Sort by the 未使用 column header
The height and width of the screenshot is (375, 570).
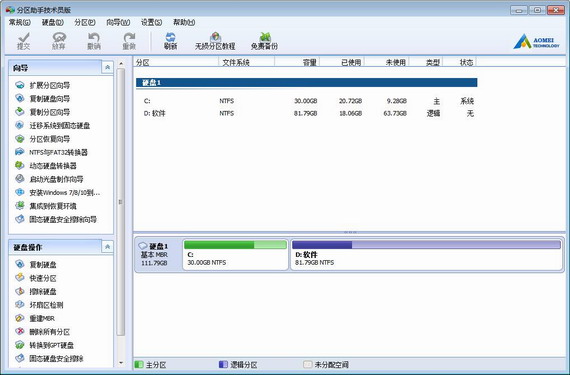pos(386,62)
